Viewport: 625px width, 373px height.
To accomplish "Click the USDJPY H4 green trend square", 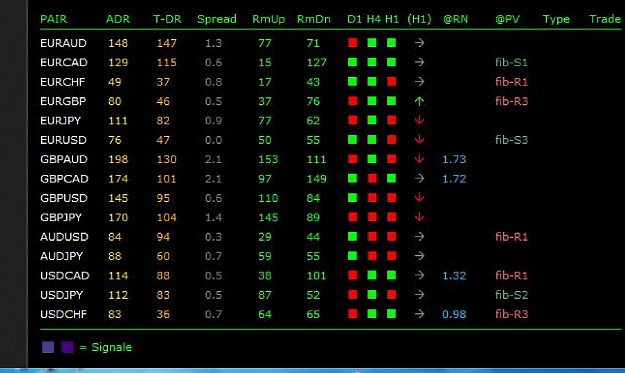I will click(x=372, y=294).
